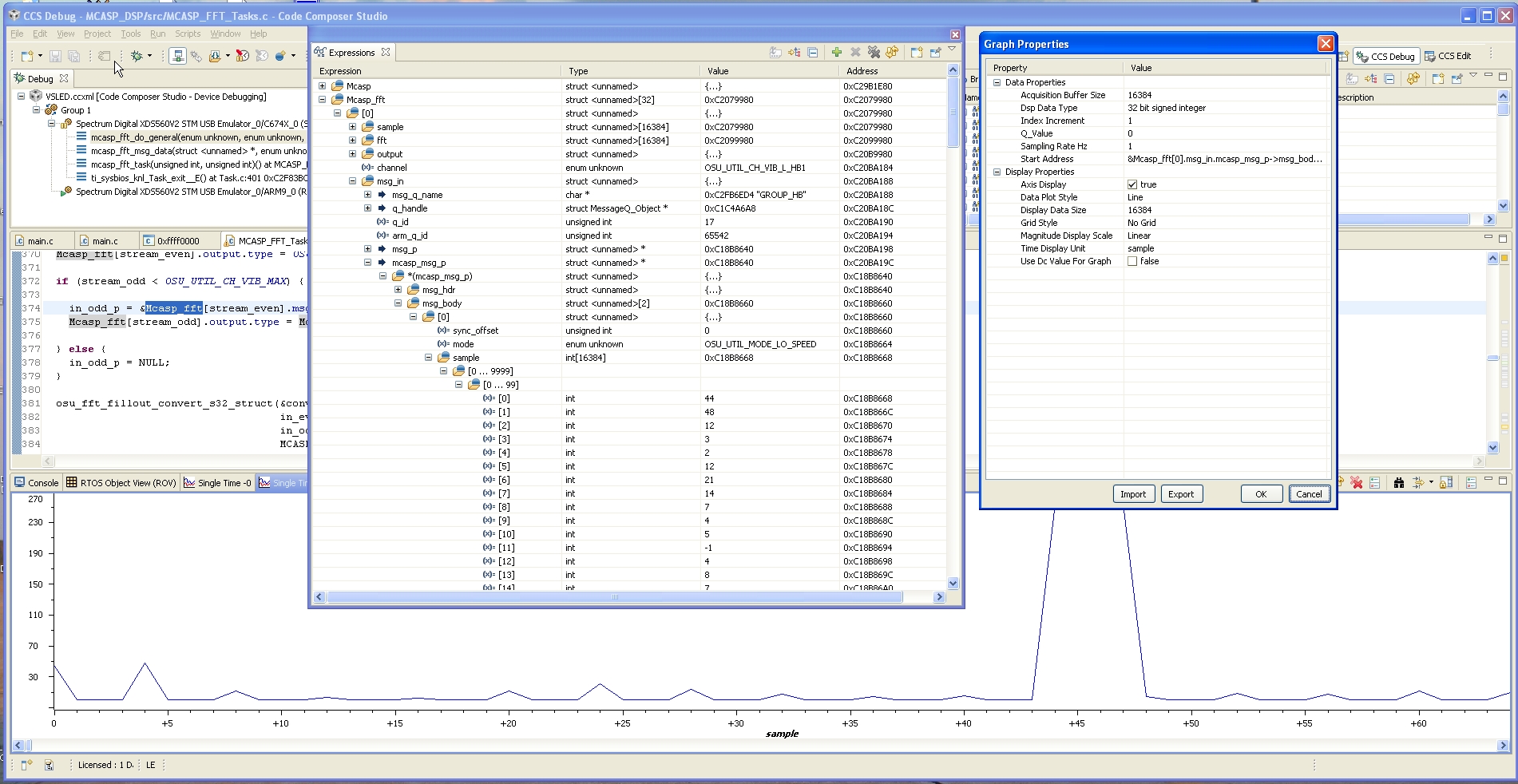1518x784 pixels.
Task: Click Cancel in Graph Properties dialog
Action: (1309, 494)
